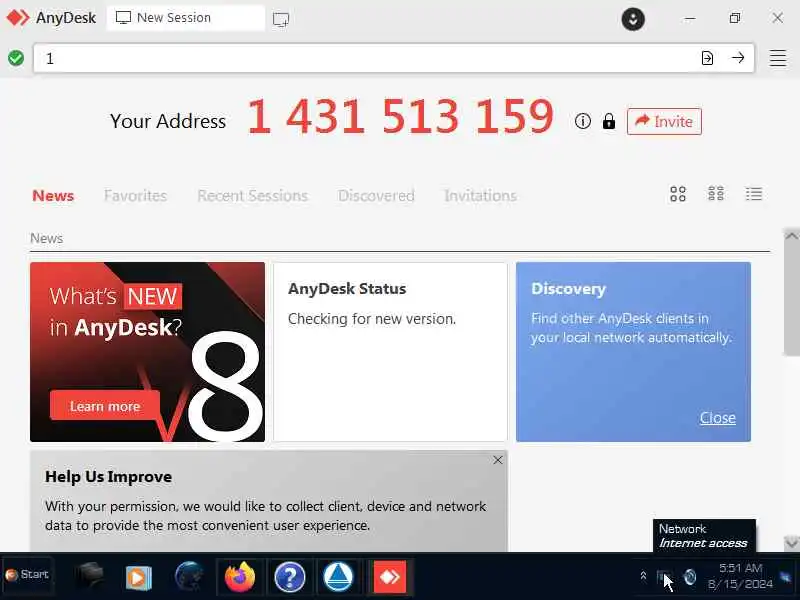800x600 pixels.
Task: Click the volume tray icon
Action: [x=689, y=577]
